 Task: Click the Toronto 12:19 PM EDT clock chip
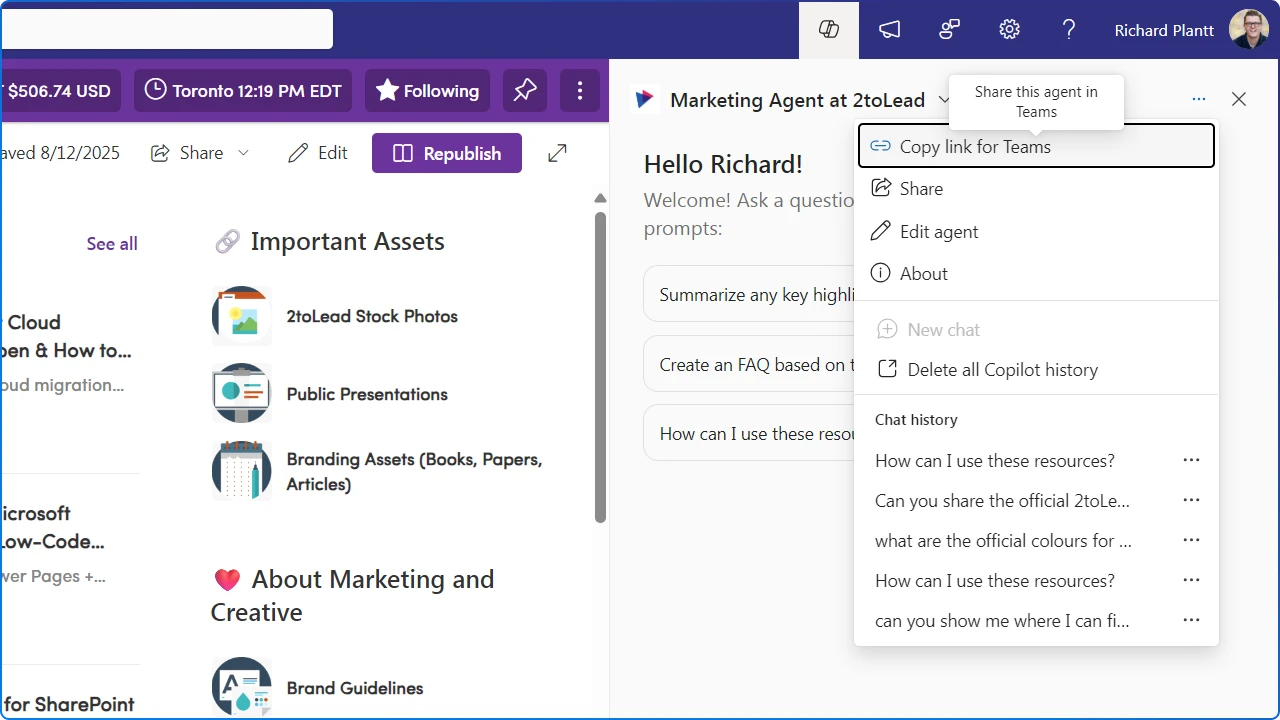243,91
